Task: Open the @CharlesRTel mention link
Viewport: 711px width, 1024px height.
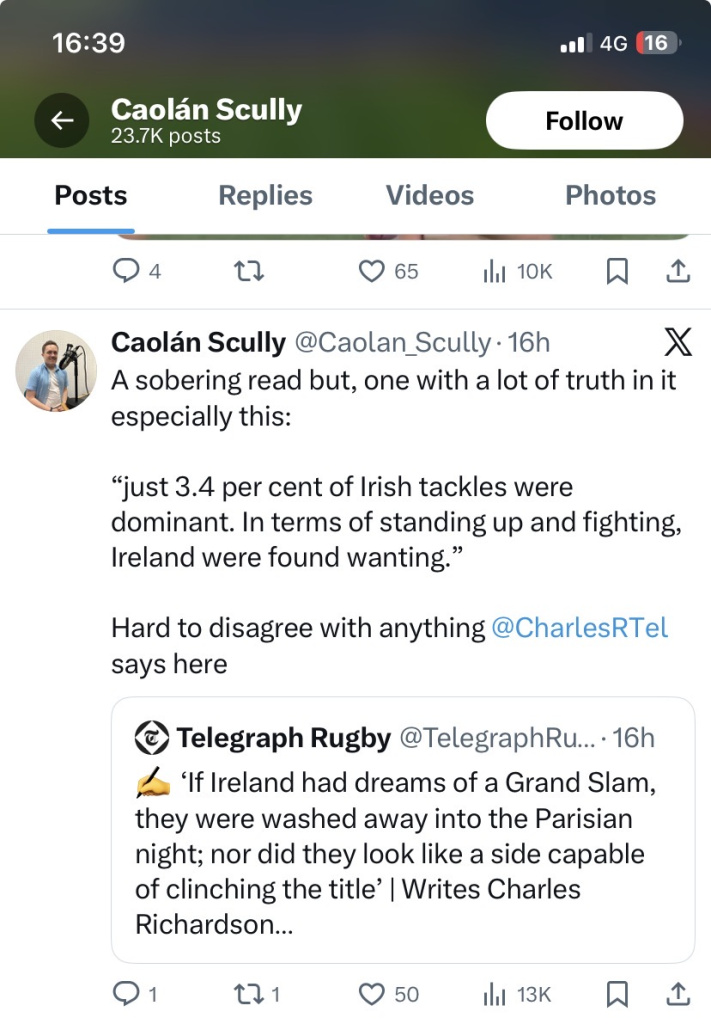Action: [x=579, y=628]
